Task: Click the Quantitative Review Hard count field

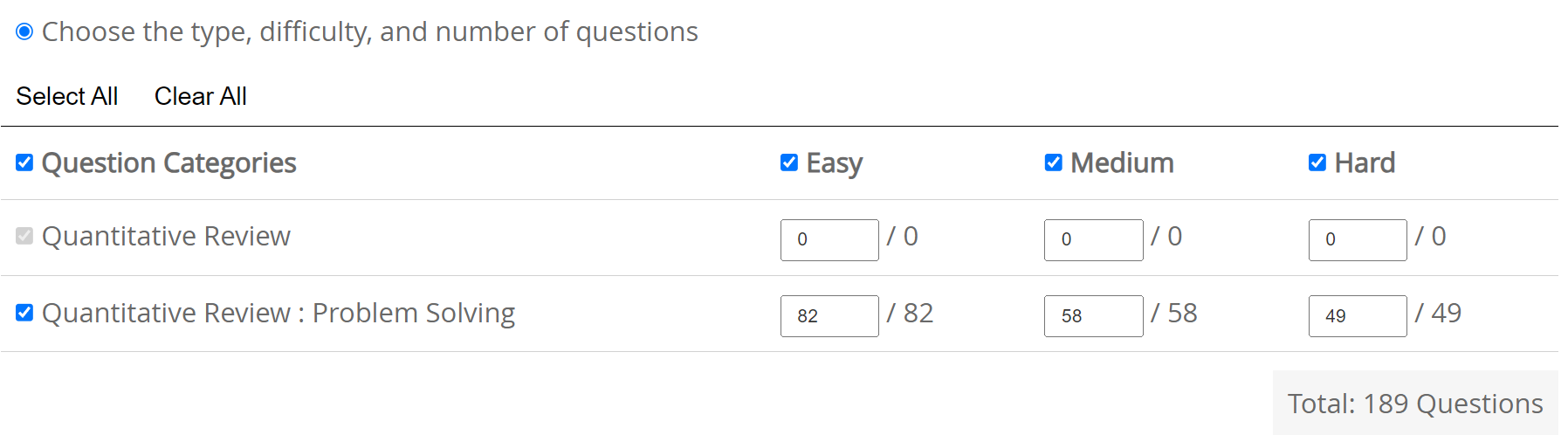Action: (1358, 240)
